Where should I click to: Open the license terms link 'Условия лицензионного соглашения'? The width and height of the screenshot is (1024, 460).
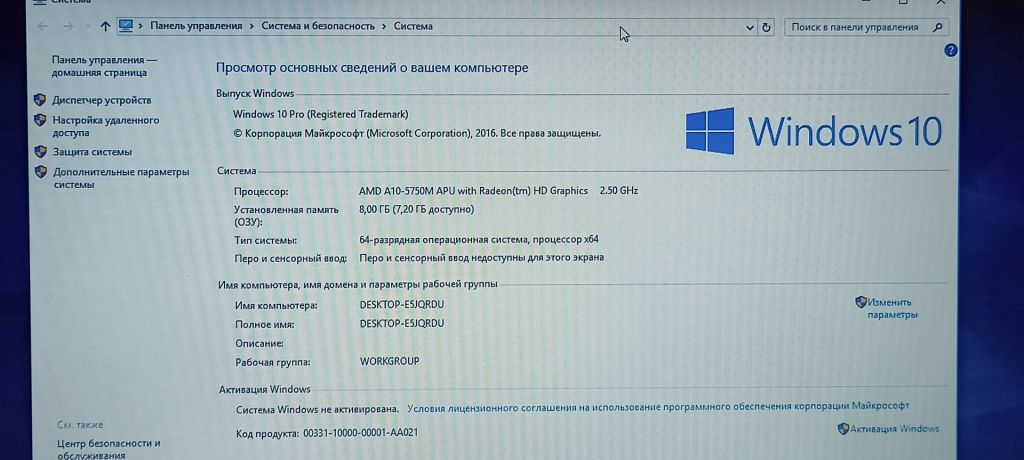(658, 406)
